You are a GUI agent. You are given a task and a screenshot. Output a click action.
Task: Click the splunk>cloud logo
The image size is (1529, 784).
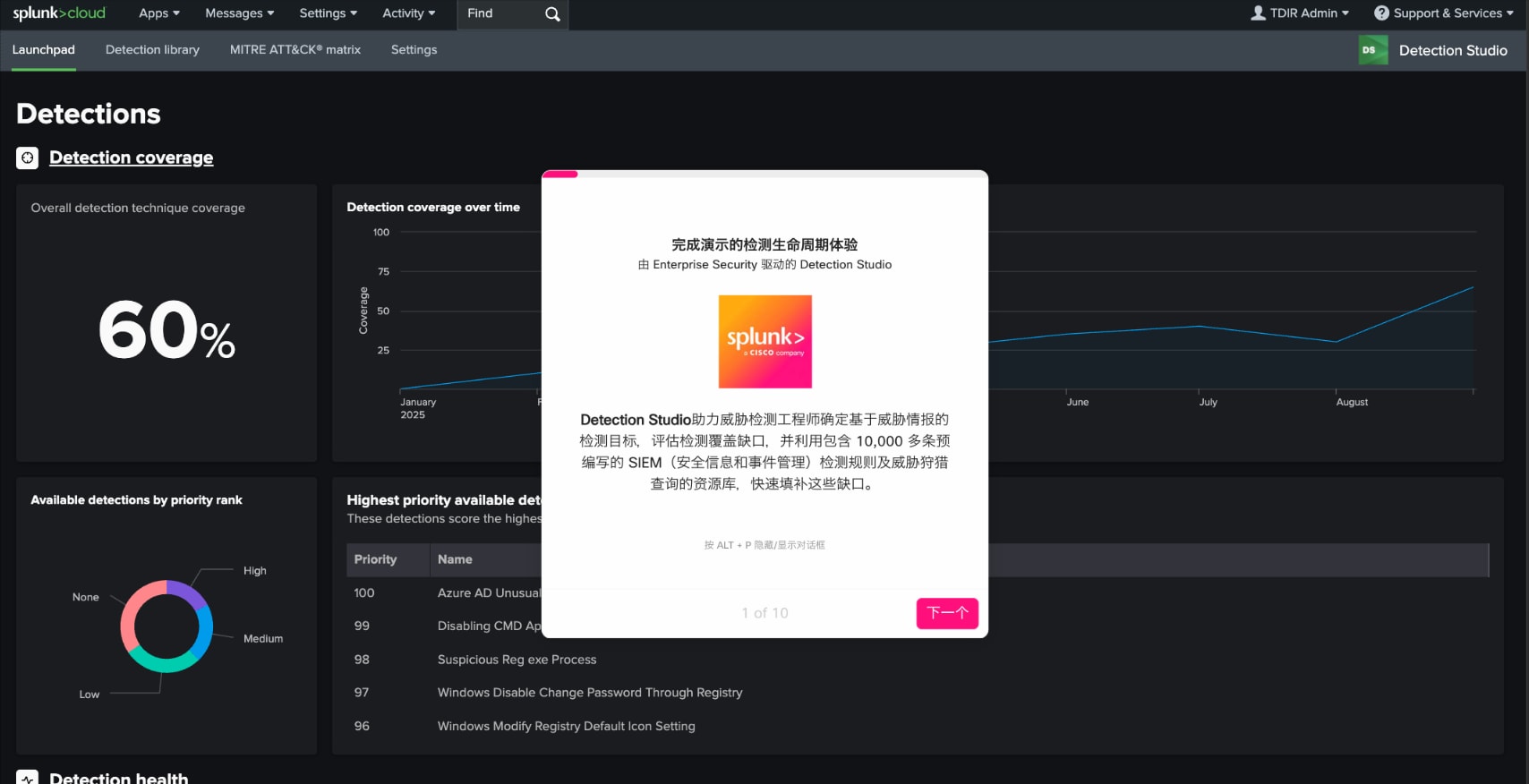pos(59,13)
